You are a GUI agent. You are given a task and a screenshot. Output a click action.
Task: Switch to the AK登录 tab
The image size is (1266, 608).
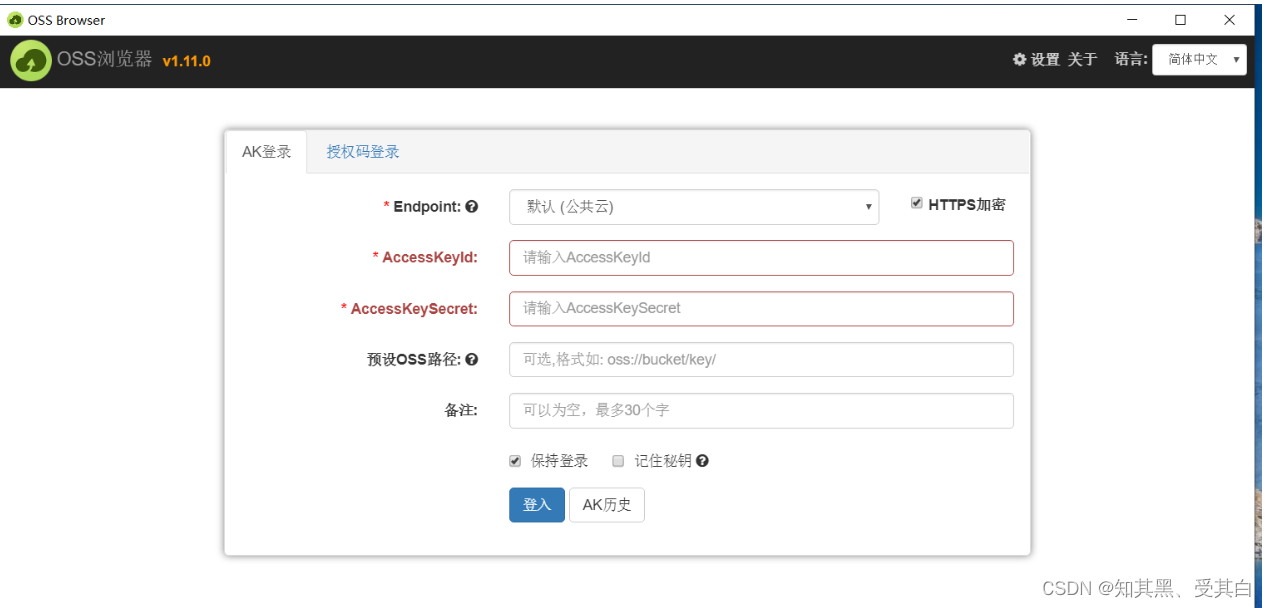click(x=266, y=152)
